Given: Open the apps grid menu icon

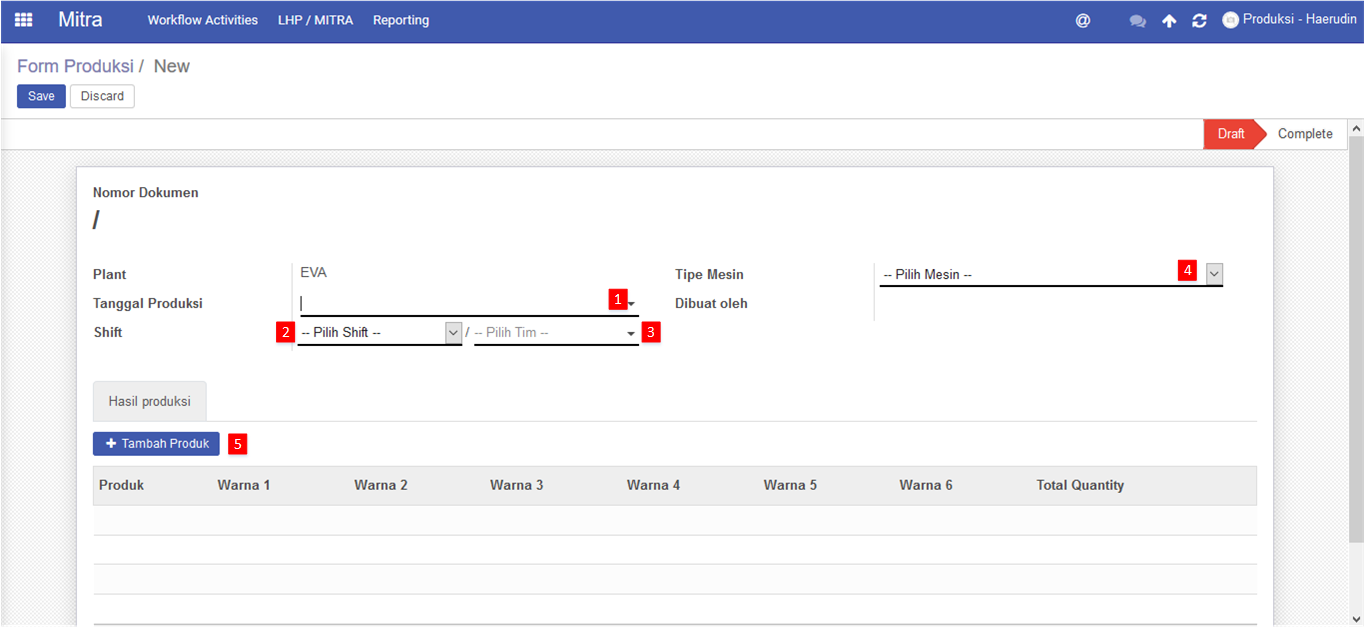Looking at the screenshot, I should click(x=23, y=20).
